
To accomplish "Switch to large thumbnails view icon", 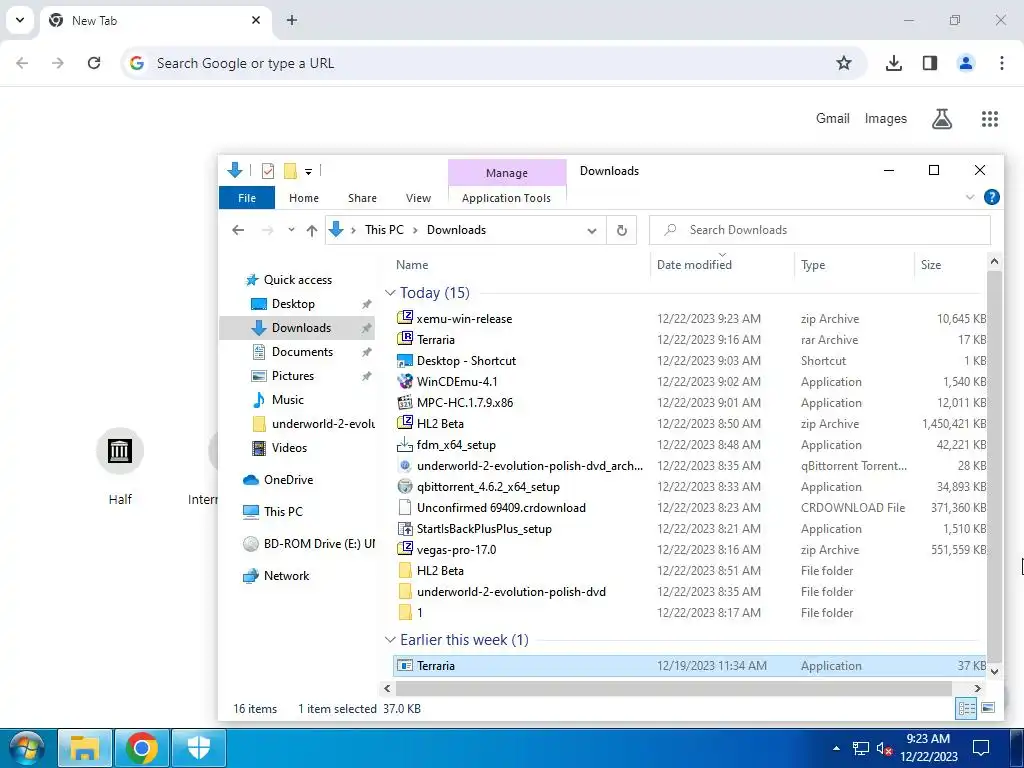I will pos(988,708).
